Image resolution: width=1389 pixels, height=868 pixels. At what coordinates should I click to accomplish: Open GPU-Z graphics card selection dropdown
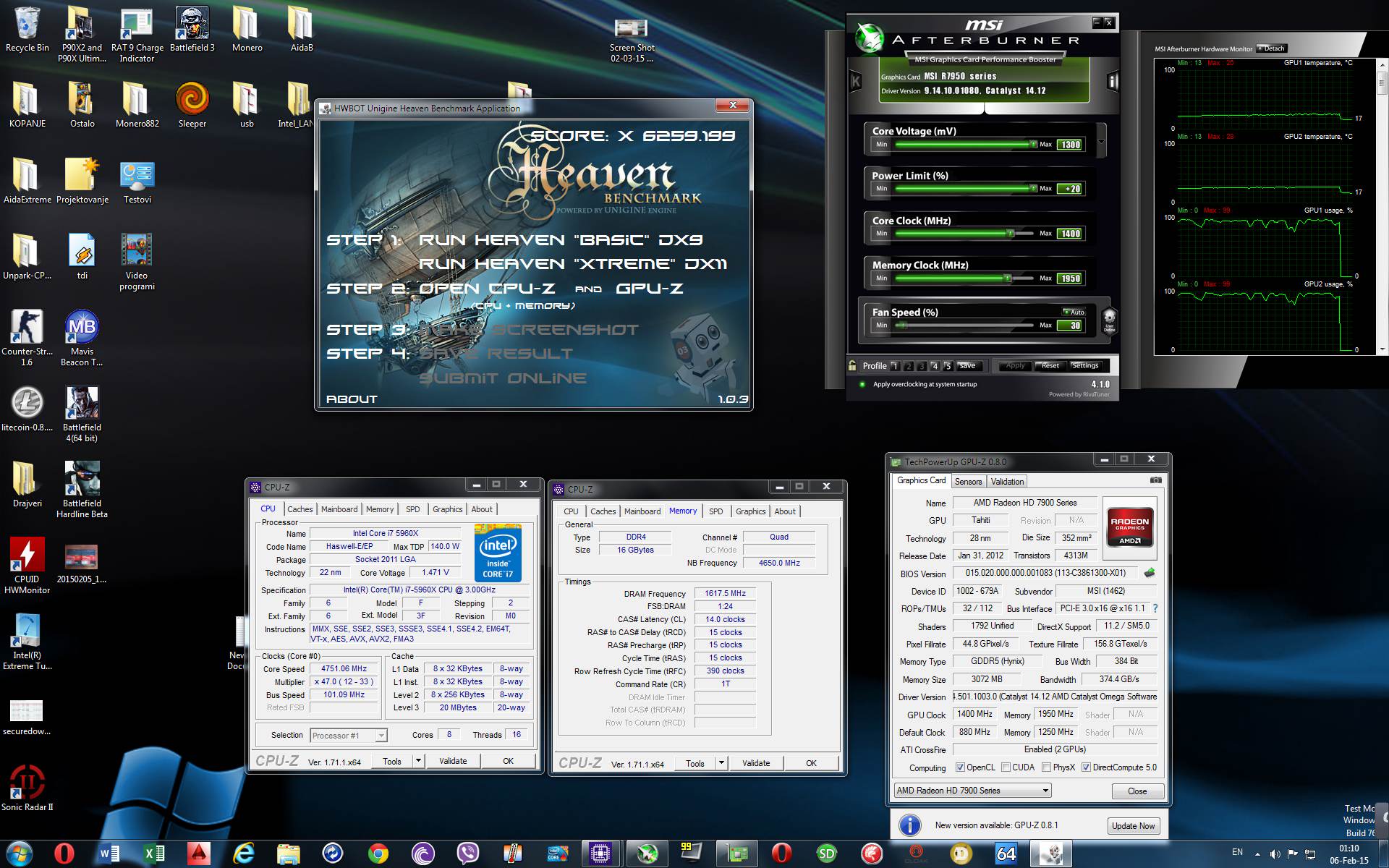pyautogui.click(x=972, y=791)
